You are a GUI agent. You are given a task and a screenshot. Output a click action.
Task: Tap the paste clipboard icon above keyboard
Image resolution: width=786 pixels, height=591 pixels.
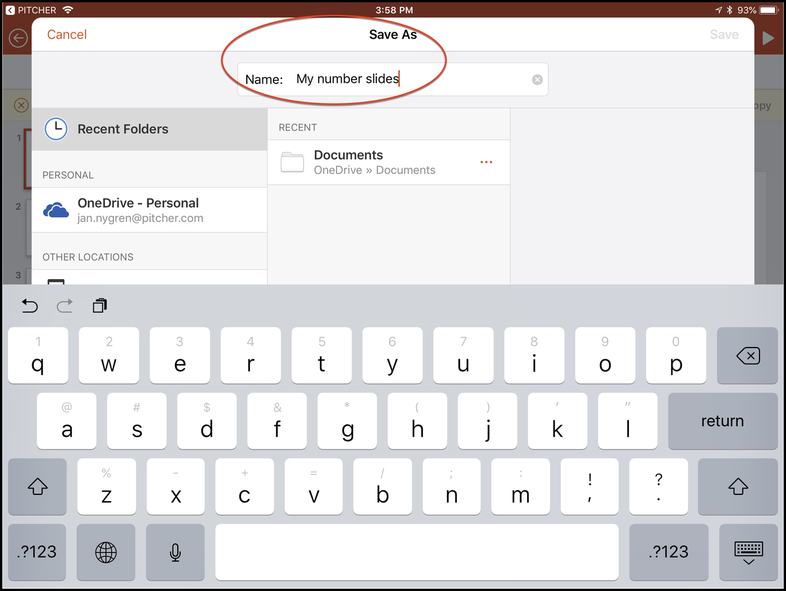click(99, 306)
